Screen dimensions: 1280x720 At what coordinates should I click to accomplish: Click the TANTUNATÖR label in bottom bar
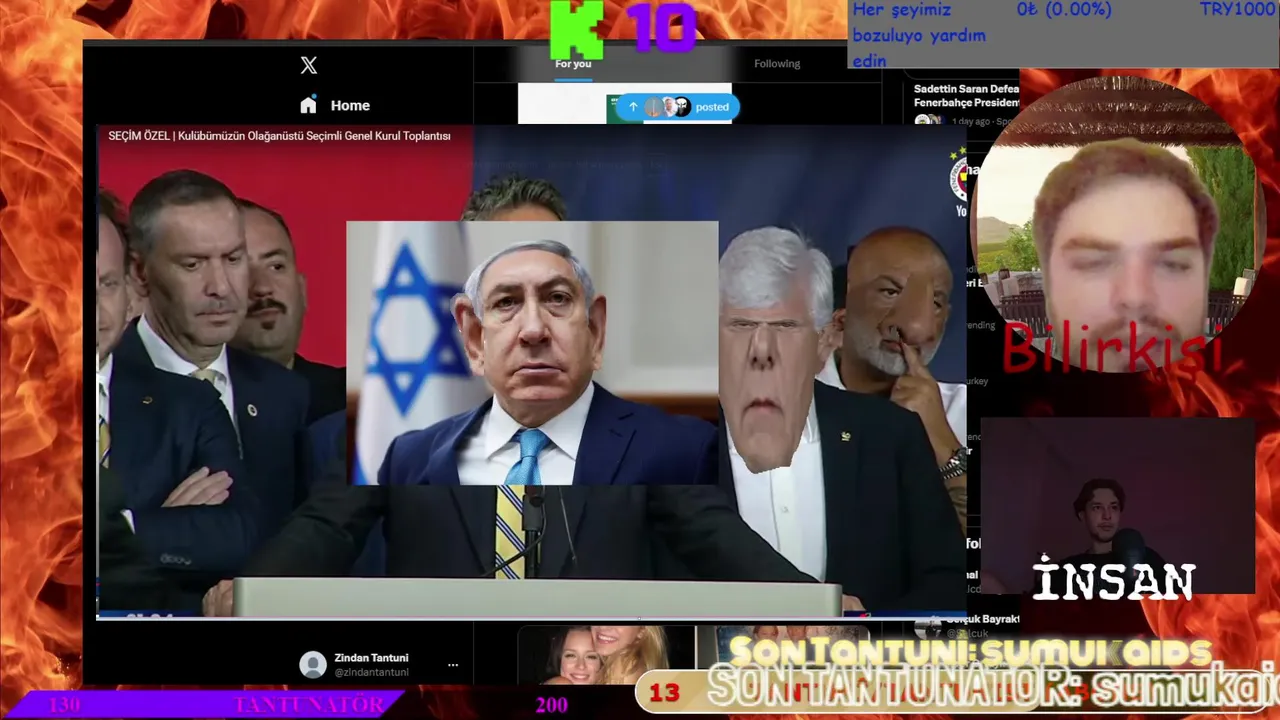(308, 705)
